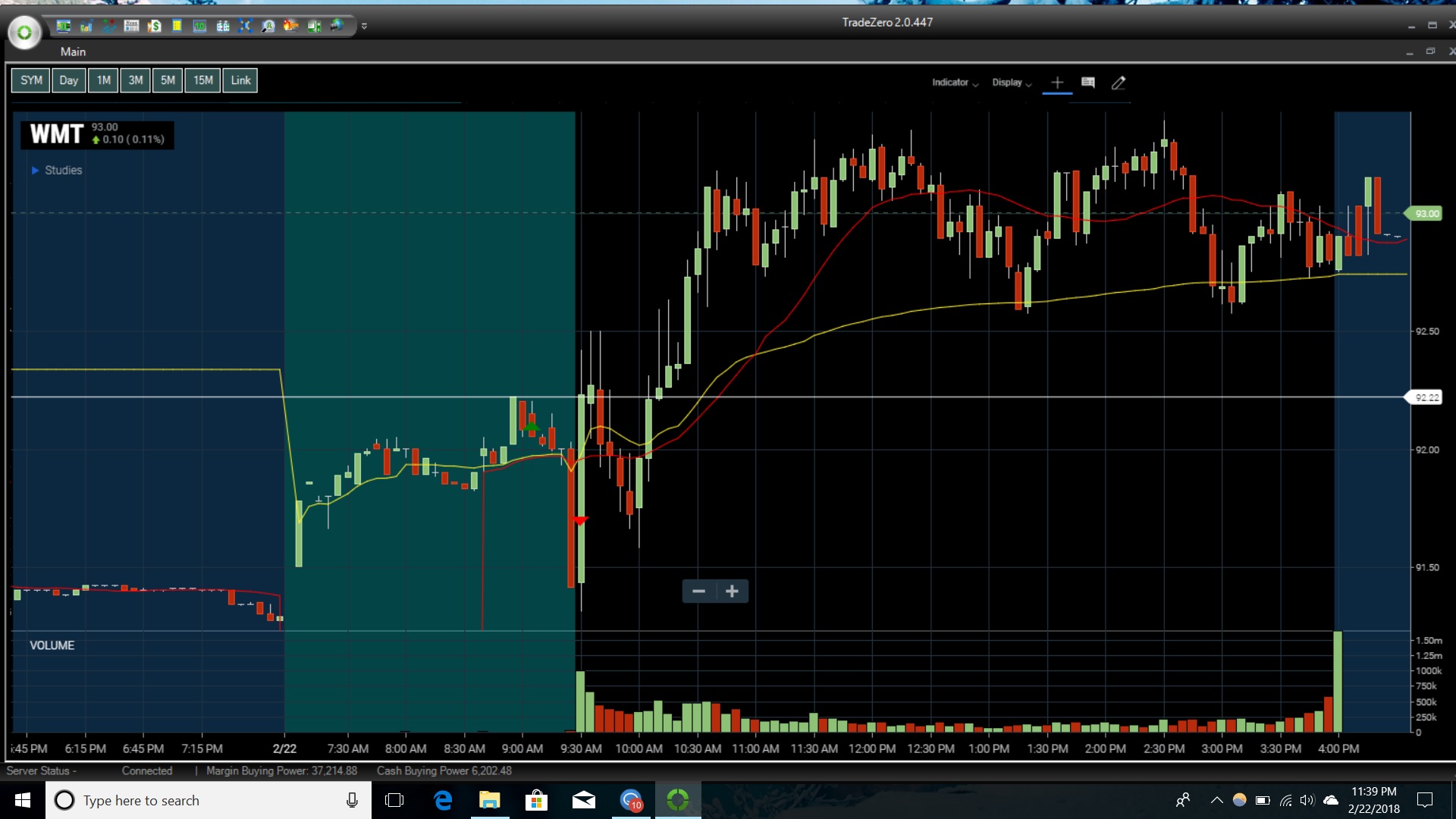Screen dimensions: 1456x819
Task: Click the 4:00 PM time axis label
Action: (1338, 748)
